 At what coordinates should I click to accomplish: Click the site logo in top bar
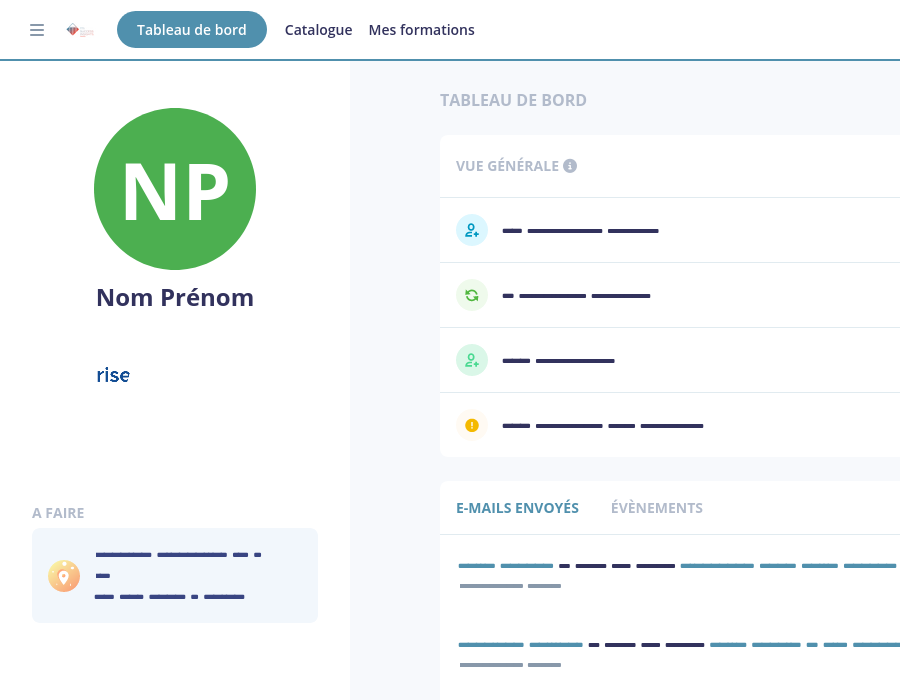coord(80,30)
